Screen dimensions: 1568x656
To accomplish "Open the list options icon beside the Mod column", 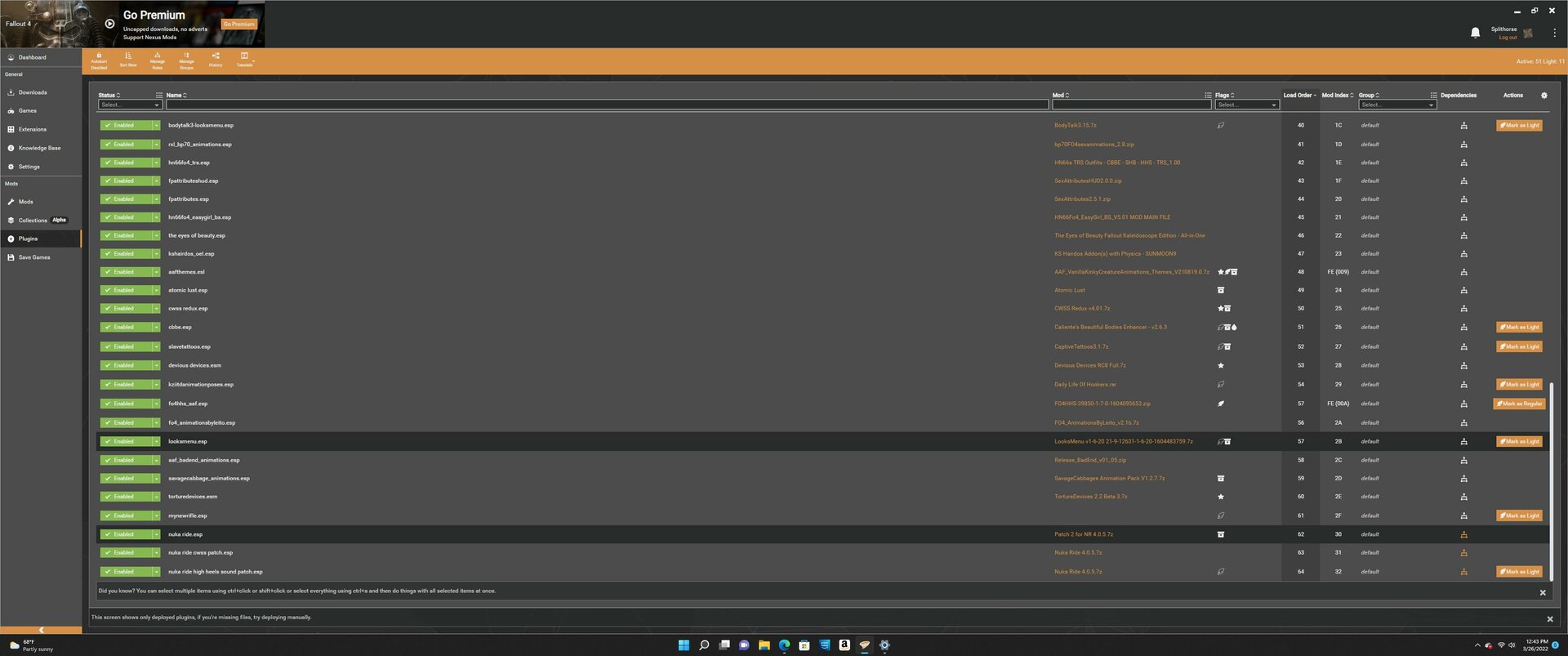I will 1208,96.
